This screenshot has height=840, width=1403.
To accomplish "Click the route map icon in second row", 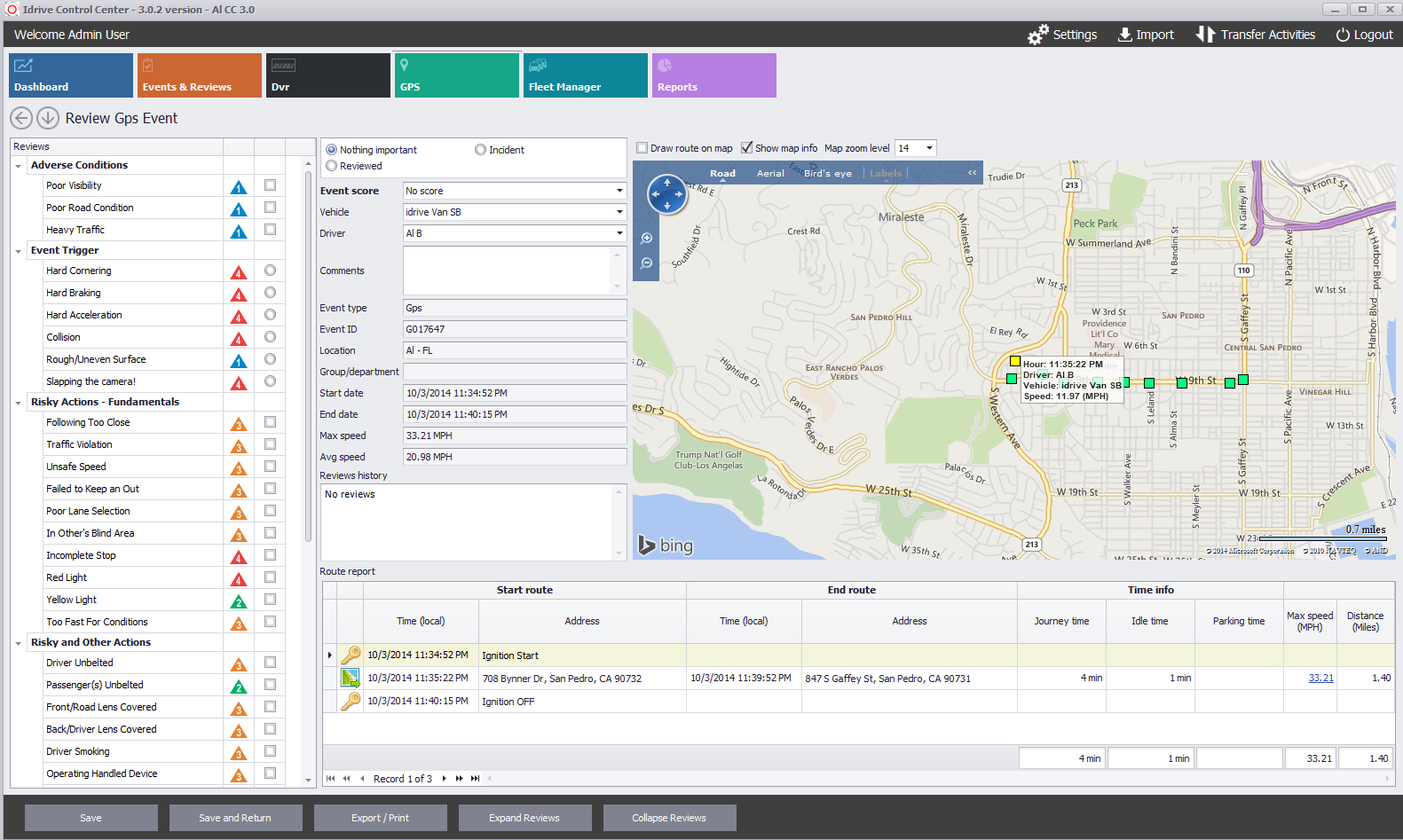I will point(351,678).
